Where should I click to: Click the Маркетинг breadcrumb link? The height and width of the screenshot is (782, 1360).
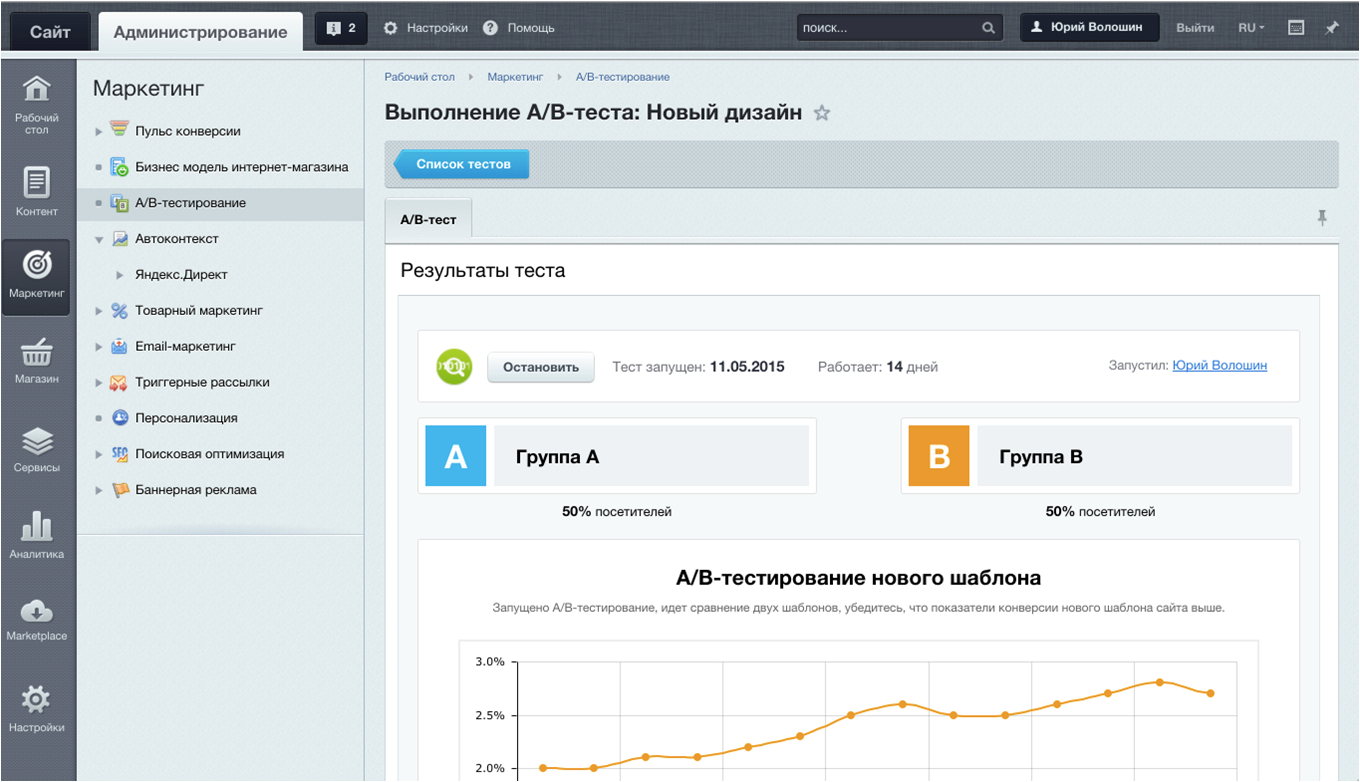515,77
